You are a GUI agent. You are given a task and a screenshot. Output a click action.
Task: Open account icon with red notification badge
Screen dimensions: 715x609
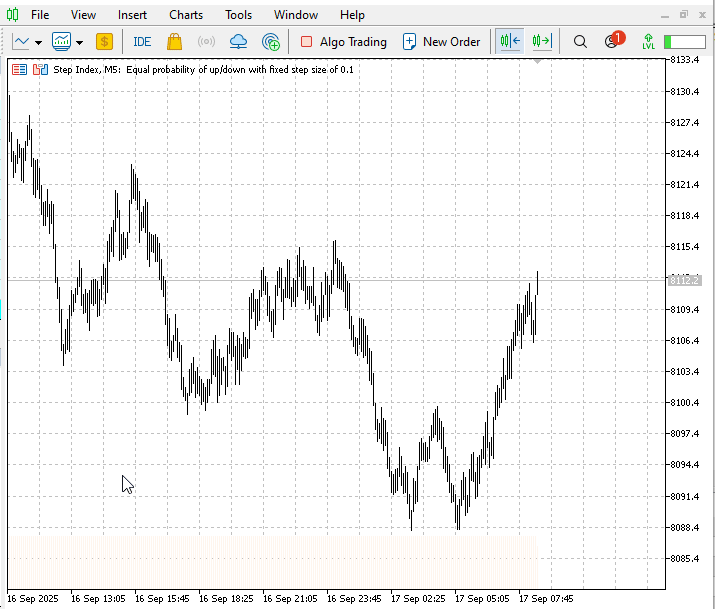coord(614,40)
